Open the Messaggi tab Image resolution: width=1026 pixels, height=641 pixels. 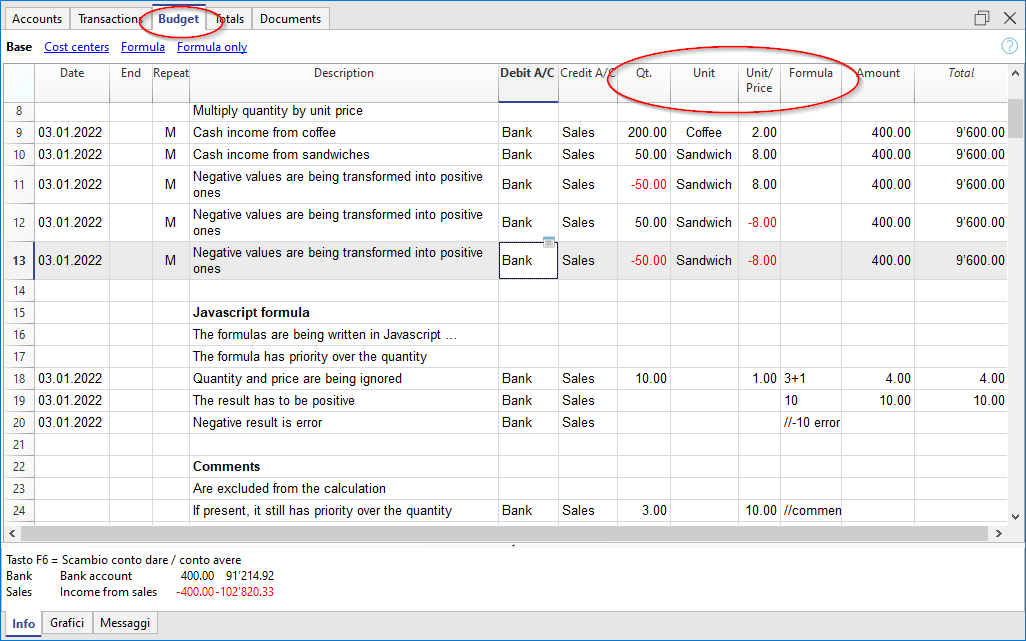click(124, 622)
